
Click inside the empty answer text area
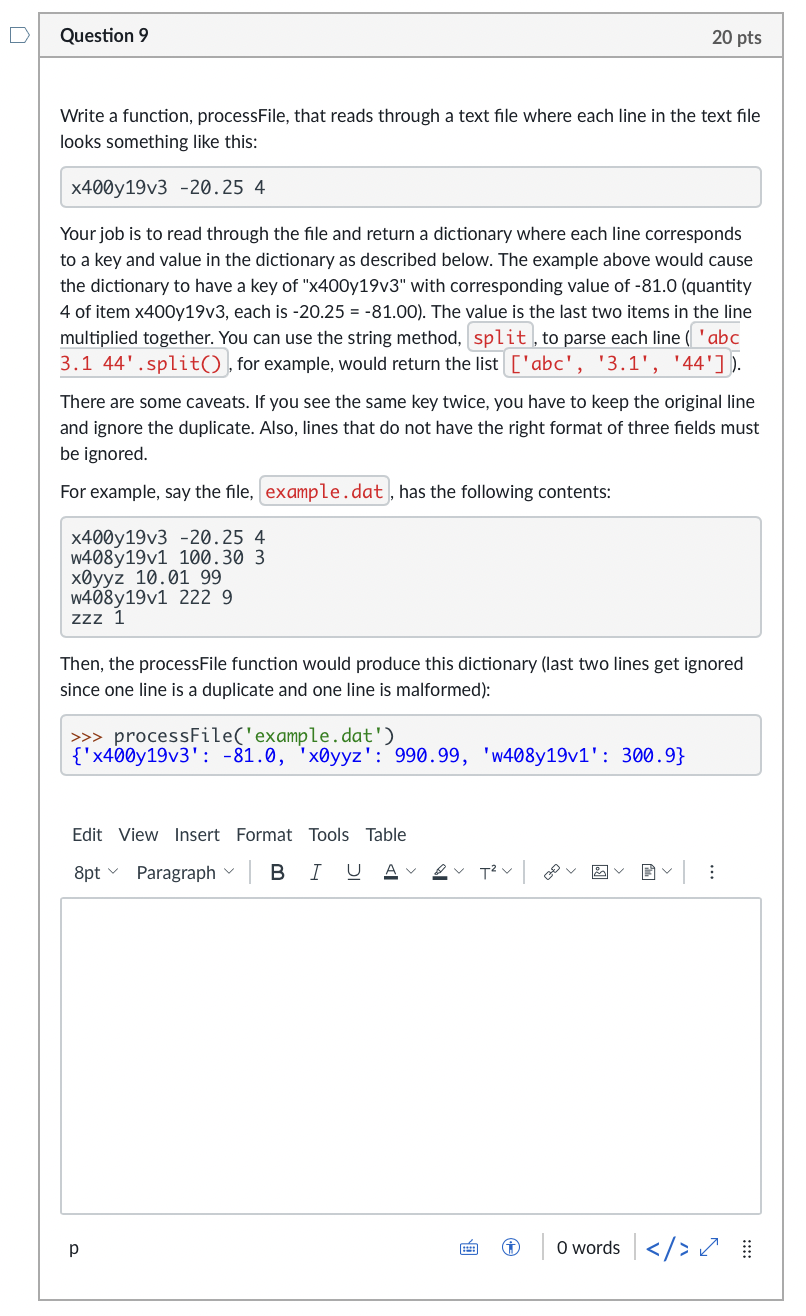pos(410,1050)
